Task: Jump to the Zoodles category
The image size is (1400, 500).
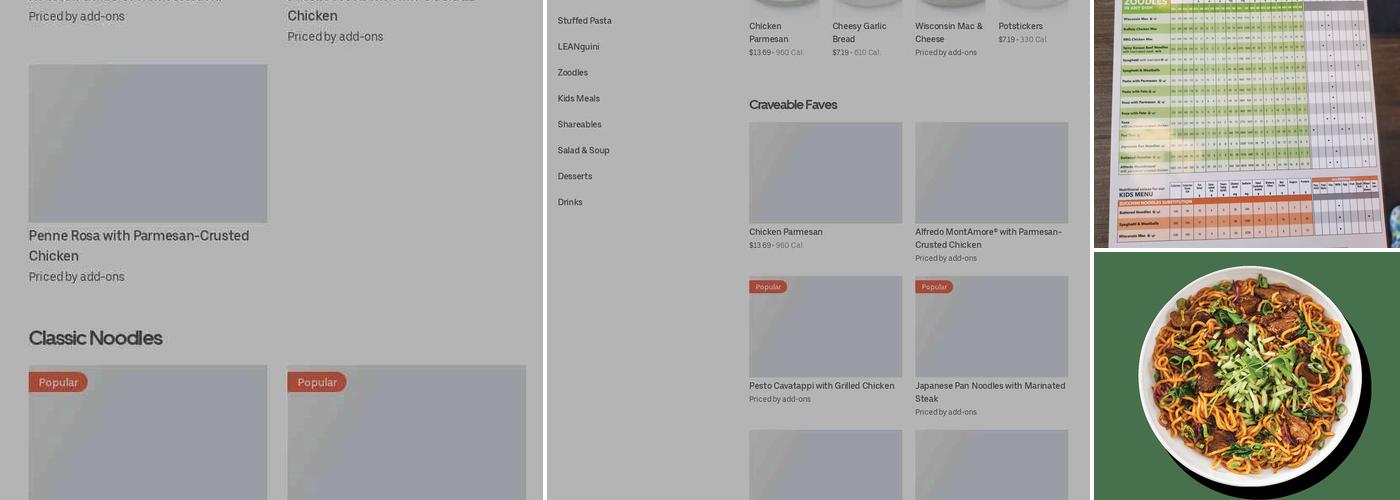Action: click(573, 73)
